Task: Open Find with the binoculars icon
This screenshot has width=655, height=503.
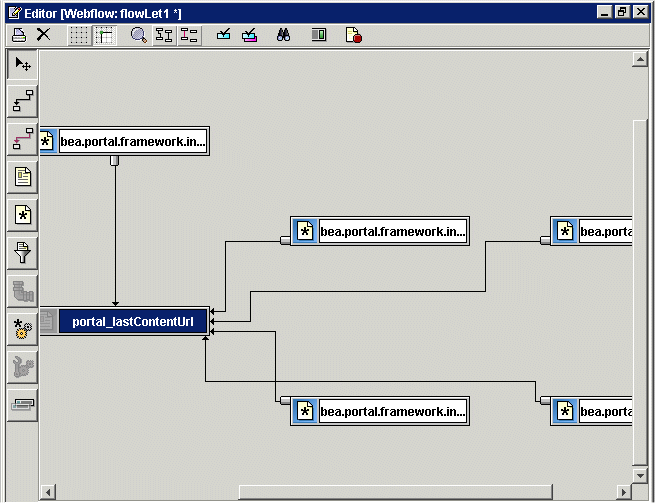Action: 283,35
